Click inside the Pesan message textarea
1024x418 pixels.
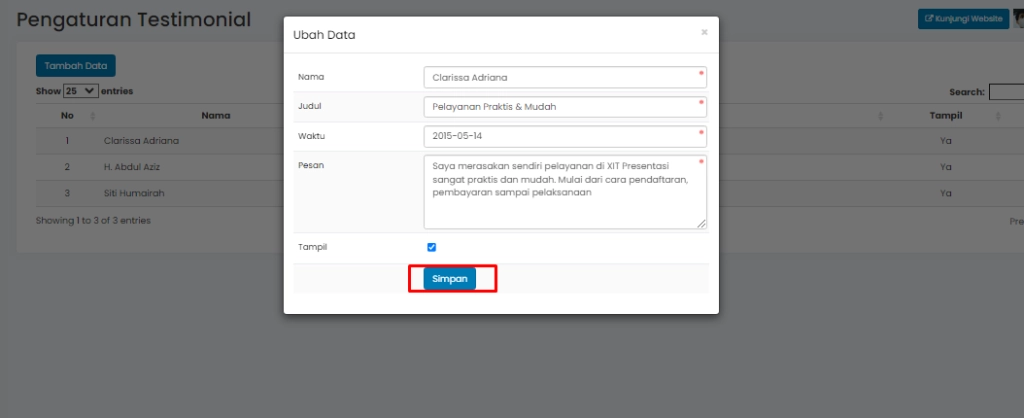tap(565, 192)
